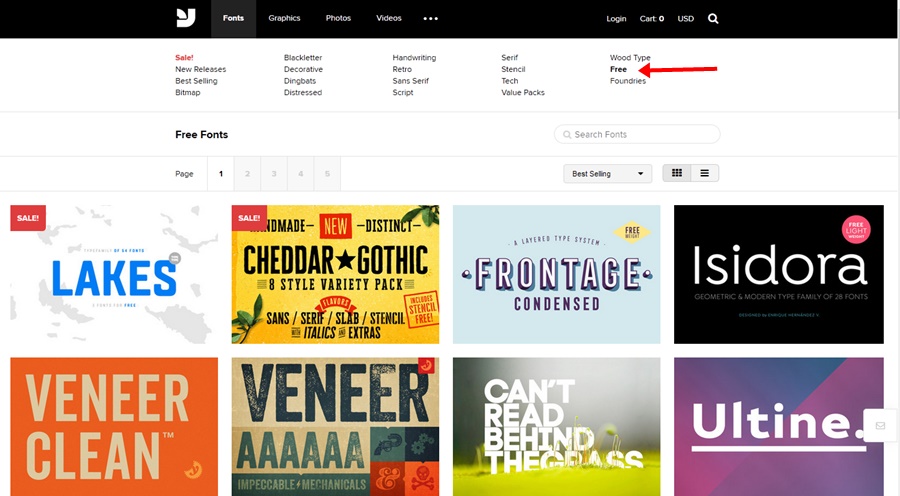Open the three-dots more menu

pyautogui.click(x=430, y=18)
